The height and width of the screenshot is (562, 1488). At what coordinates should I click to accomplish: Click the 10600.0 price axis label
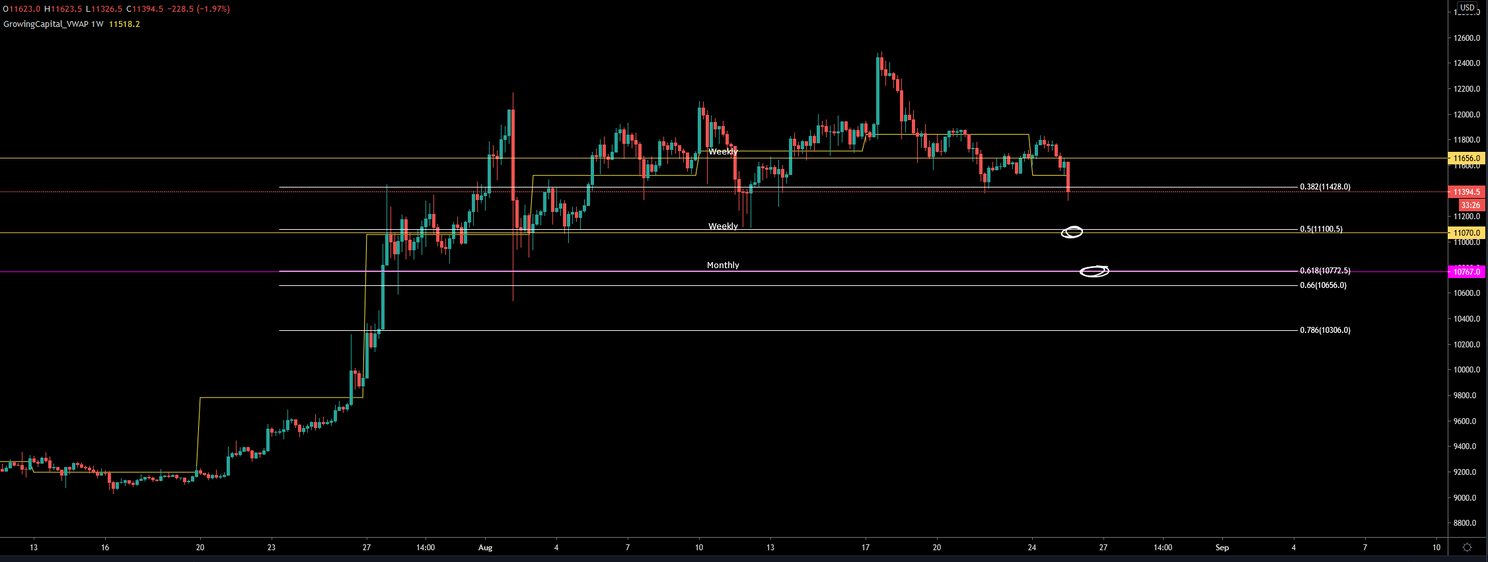coord(1466,294)
